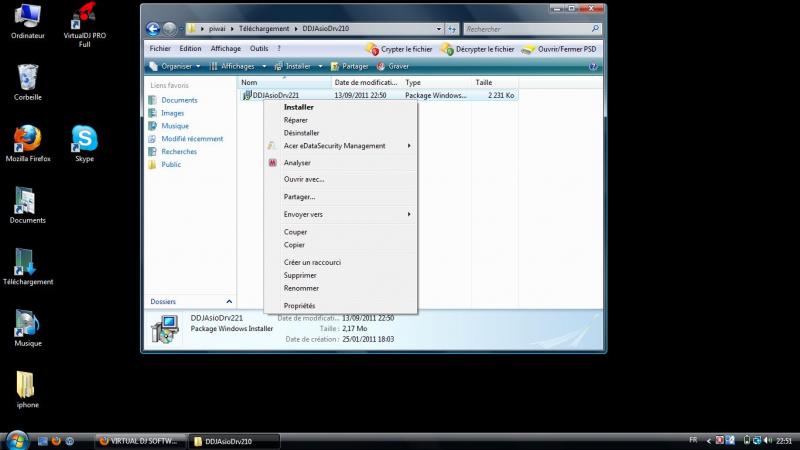Click the Firefox quick launch icon in taskbar
800x450 pixels.
coord(56,441)
